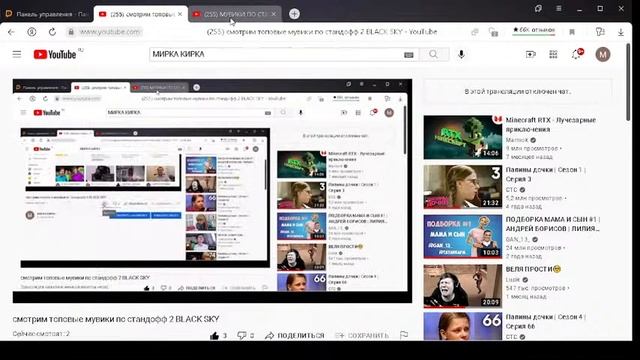Click the video title смотрим топовые мувики
Viewport: 640px width, 360px height.
click(x=116, y=319)
